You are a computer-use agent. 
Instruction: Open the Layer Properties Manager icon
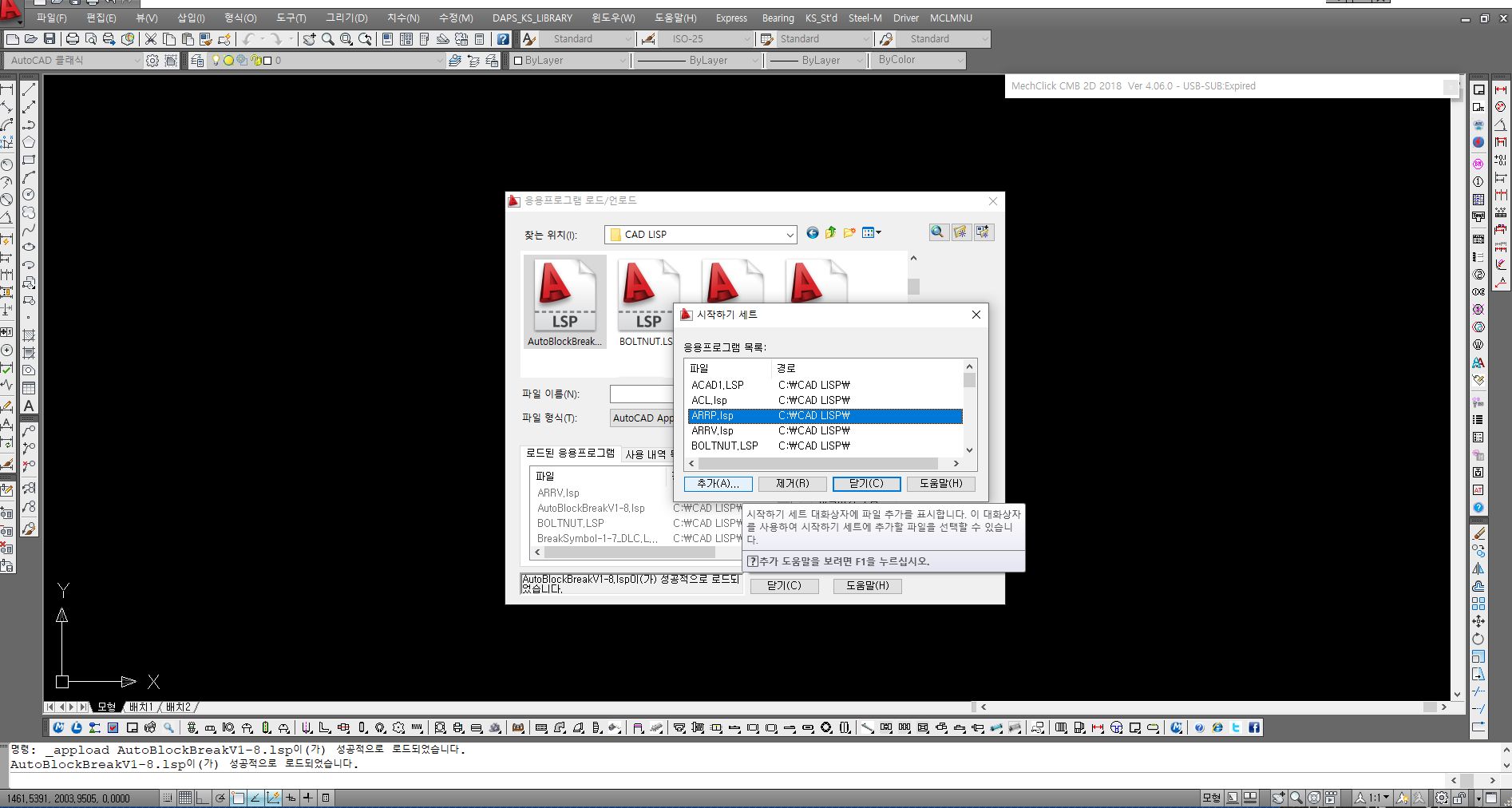(197, 61)
